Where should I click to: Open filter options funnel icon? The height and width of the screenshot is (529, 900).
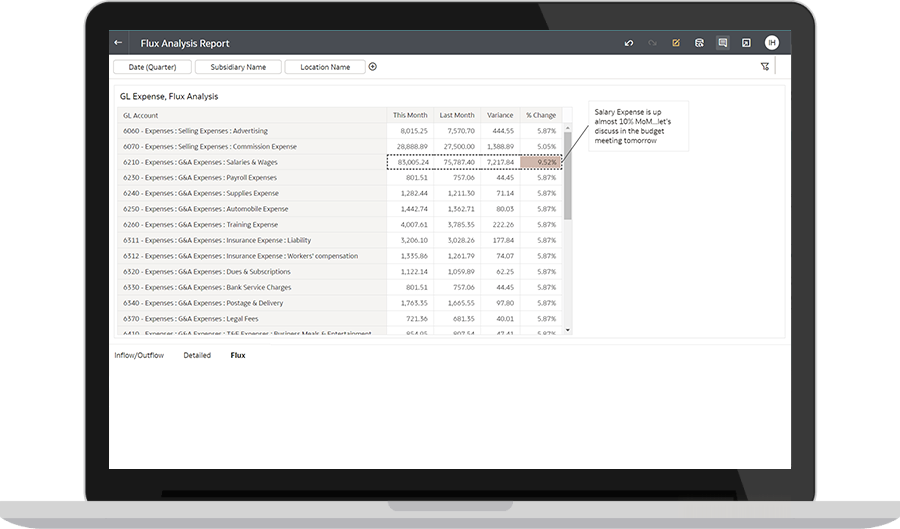765,67
